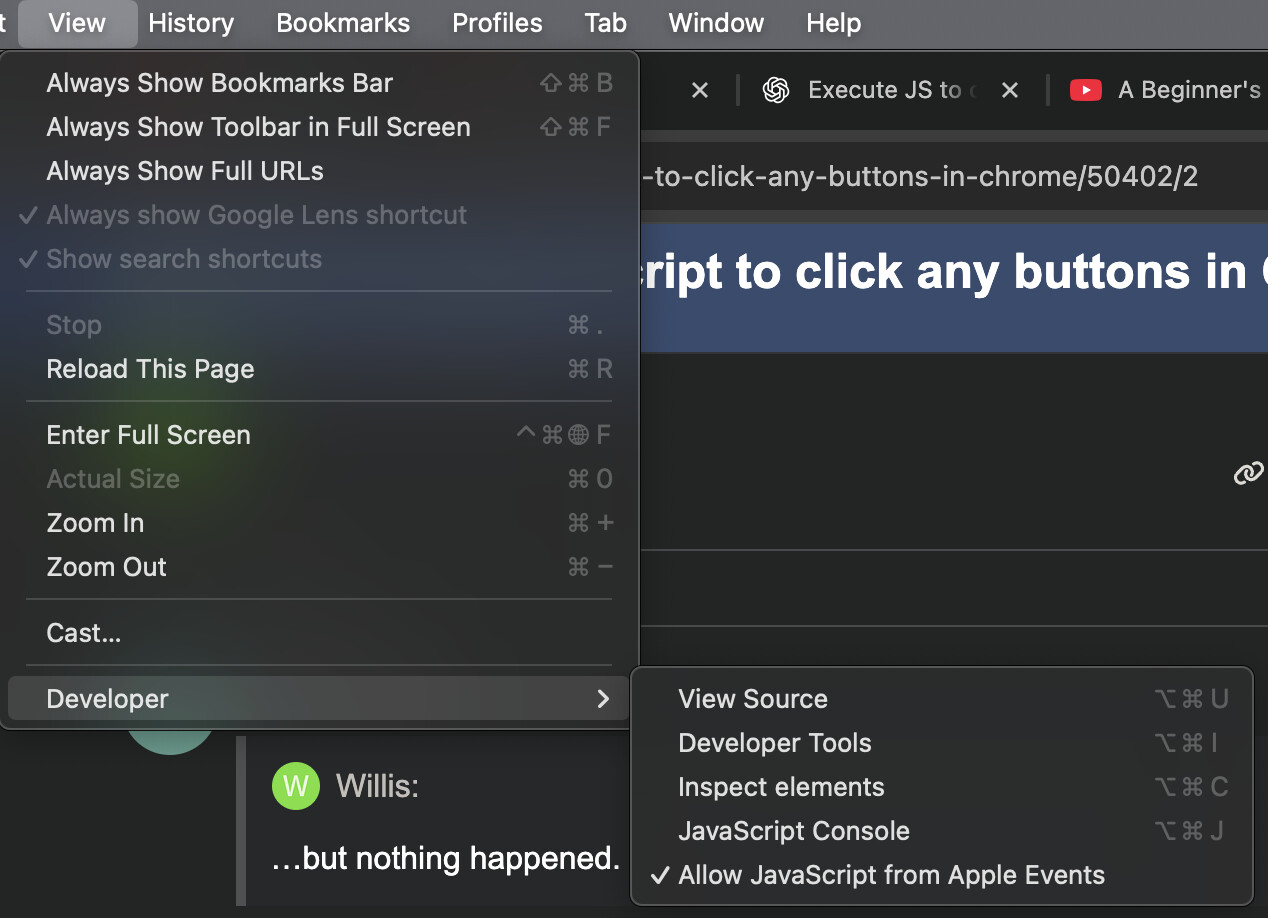This screenshot has height=918, width=1268.
Task: Toggle Always Show Bookmarks Bar
Action: 219,83
